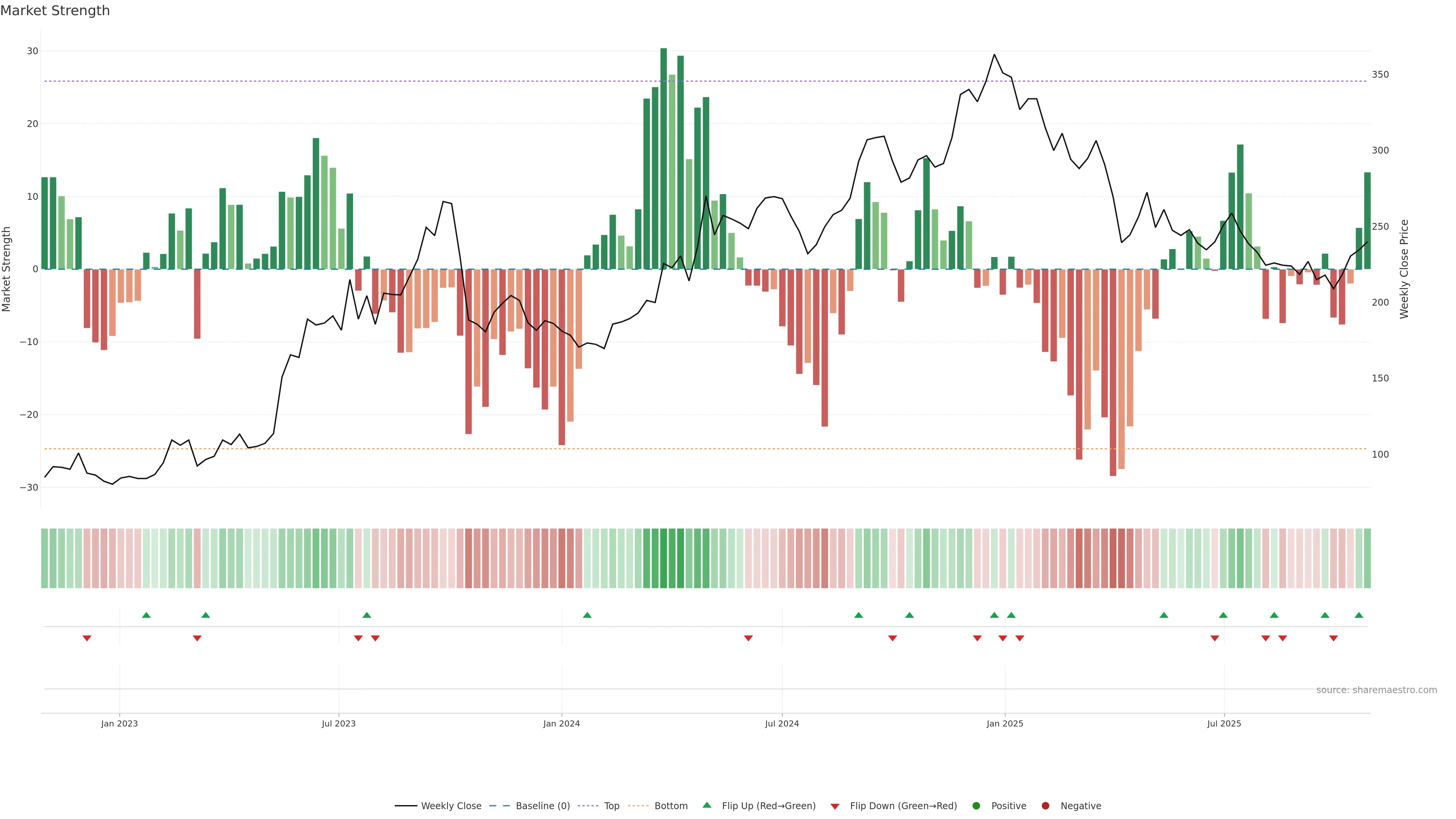Click the dark red Negative legend circle
The image size is (1456, 819).
pyautogui.click(x=1045, y=806)
